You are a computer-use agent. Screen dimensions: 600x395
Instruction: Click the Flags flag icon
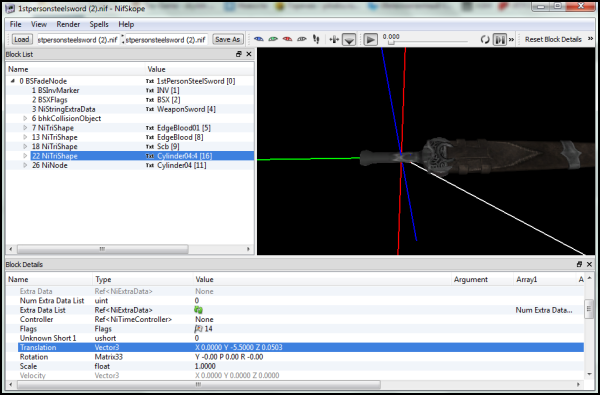199,329
